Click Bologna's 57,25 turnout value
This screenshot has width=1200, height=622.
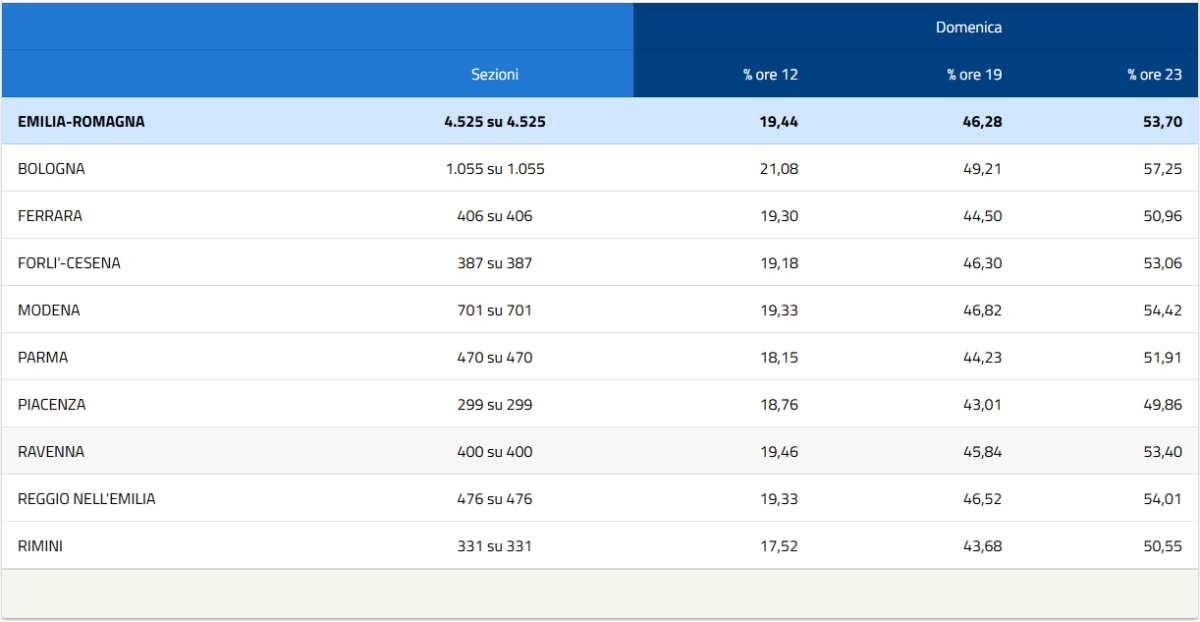tap(1162, 169)
